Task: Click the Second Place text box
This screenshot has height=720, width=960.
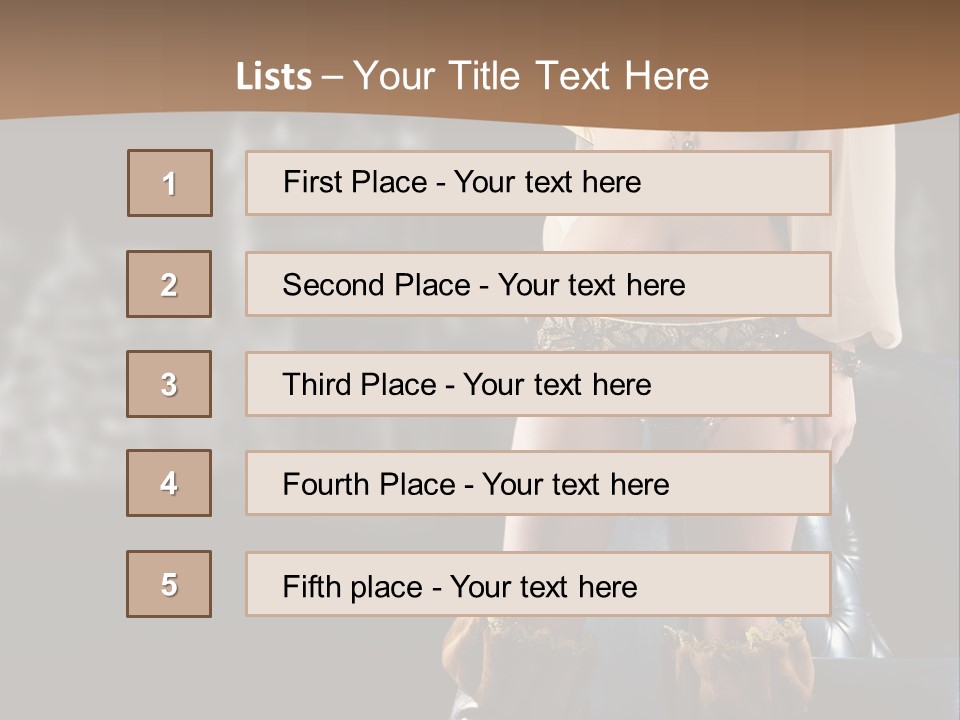Action: click(x=538, y=284)
